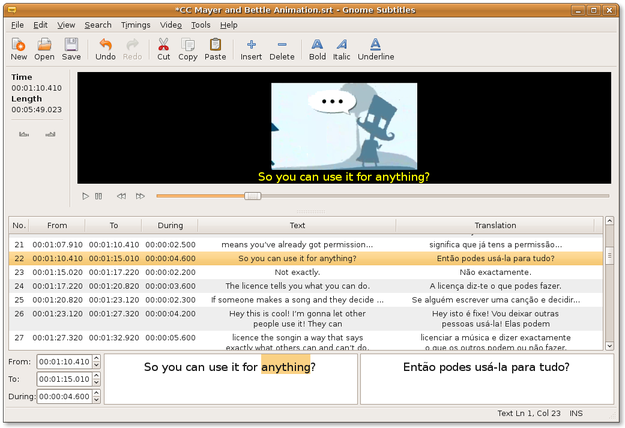Click the video preview frame
The image size is (625, 428).
click(x=344, y=126)
